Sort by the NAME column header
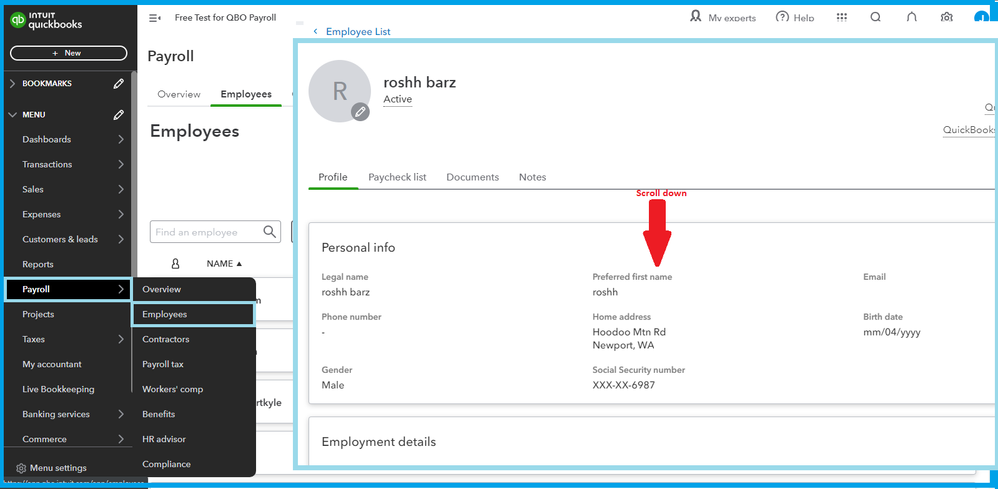The width and height of the screenshot is (998, 489). coord(224,264)
